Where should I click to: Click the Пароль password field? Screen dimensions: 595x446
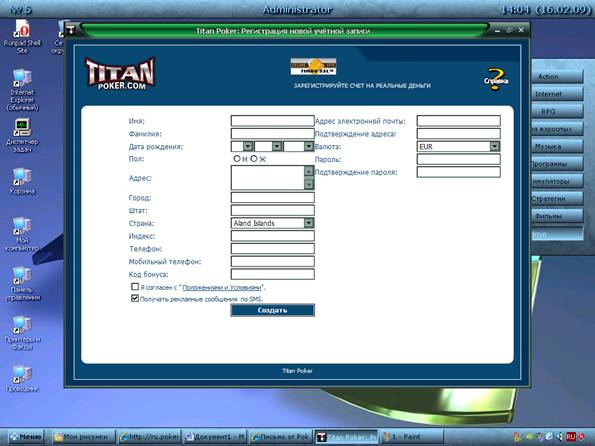pos(458,159)
